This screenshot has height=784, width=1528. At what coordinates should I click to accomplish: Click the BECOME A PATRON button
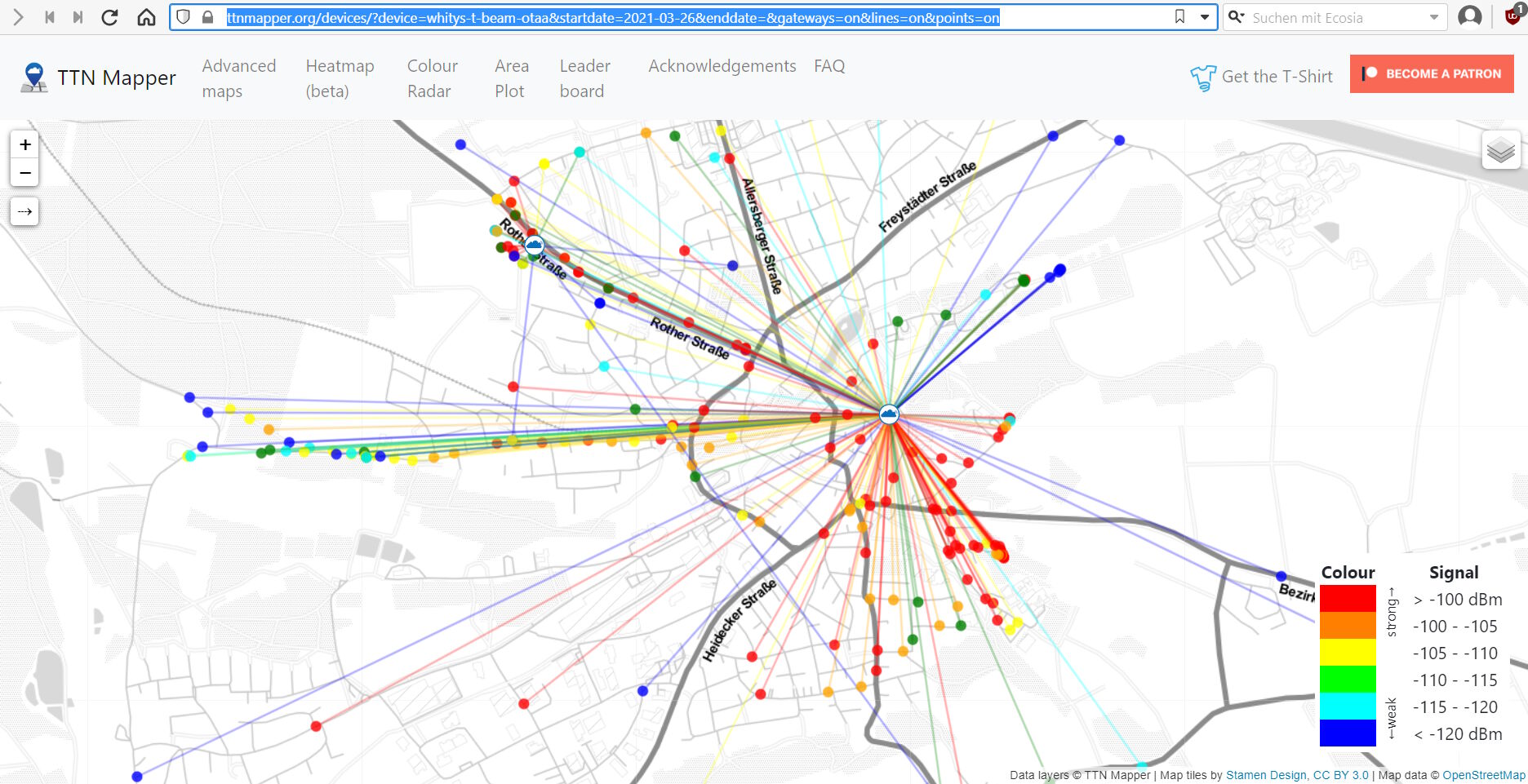pos(1432,73)
